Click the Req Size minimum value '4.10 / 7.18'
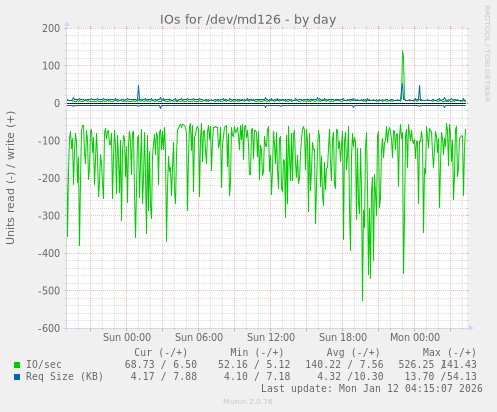Viewport: 497px width, 412px height. pos(257,377)
